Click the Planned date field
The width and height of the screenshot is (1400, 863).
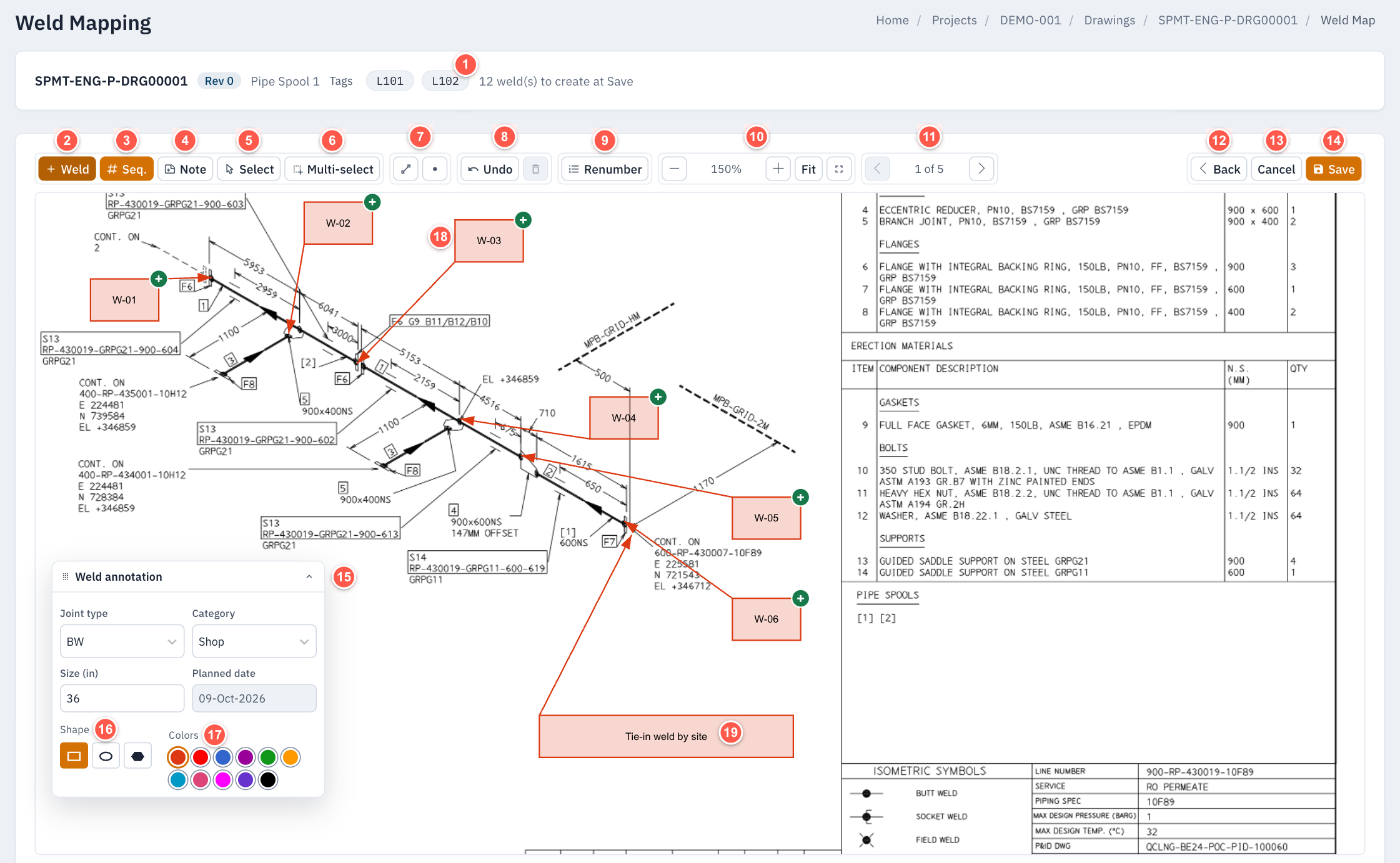click(x=254, y=698)
